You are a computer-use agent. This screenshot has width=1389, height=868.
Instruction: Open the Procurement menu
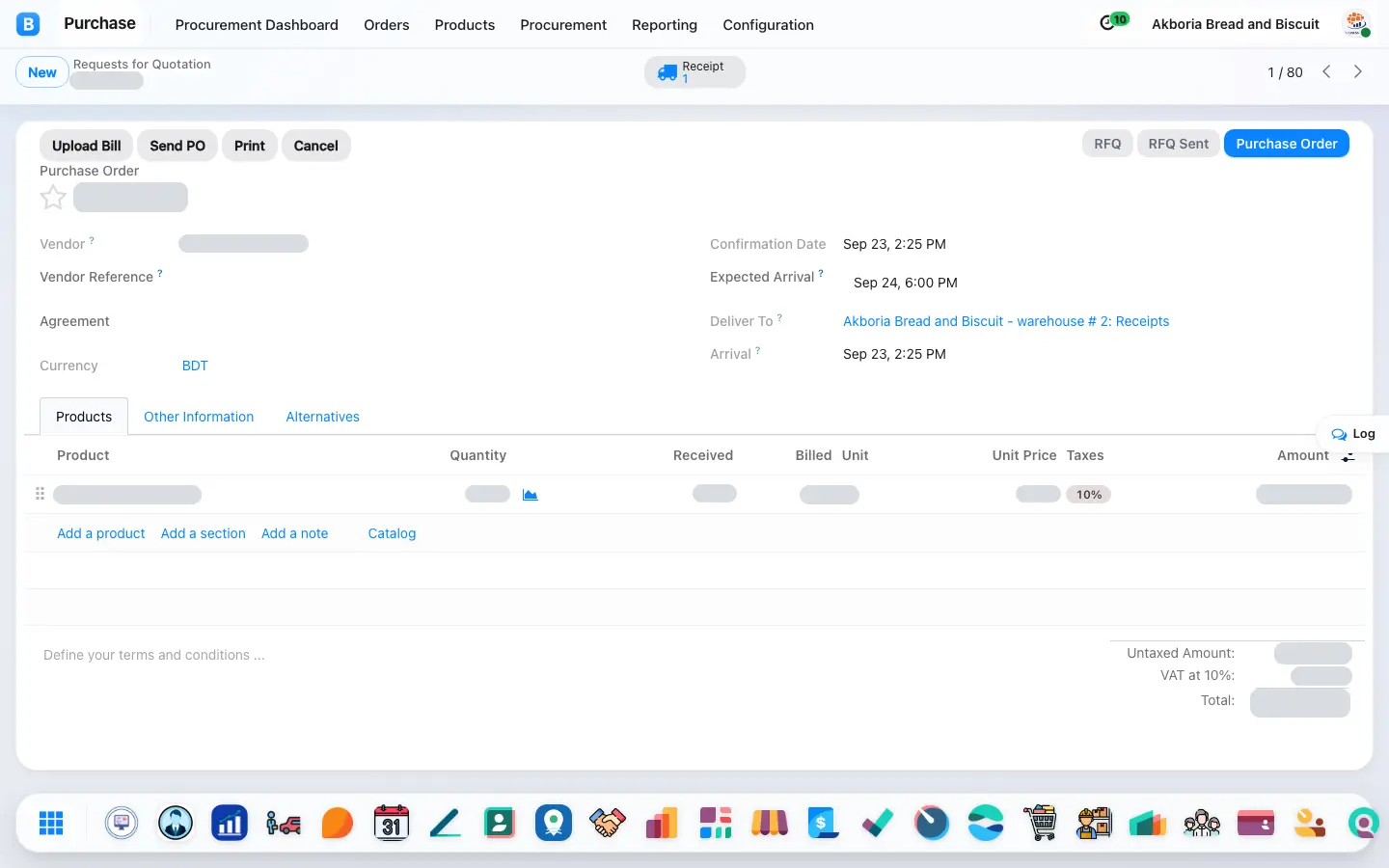[563, 25]
